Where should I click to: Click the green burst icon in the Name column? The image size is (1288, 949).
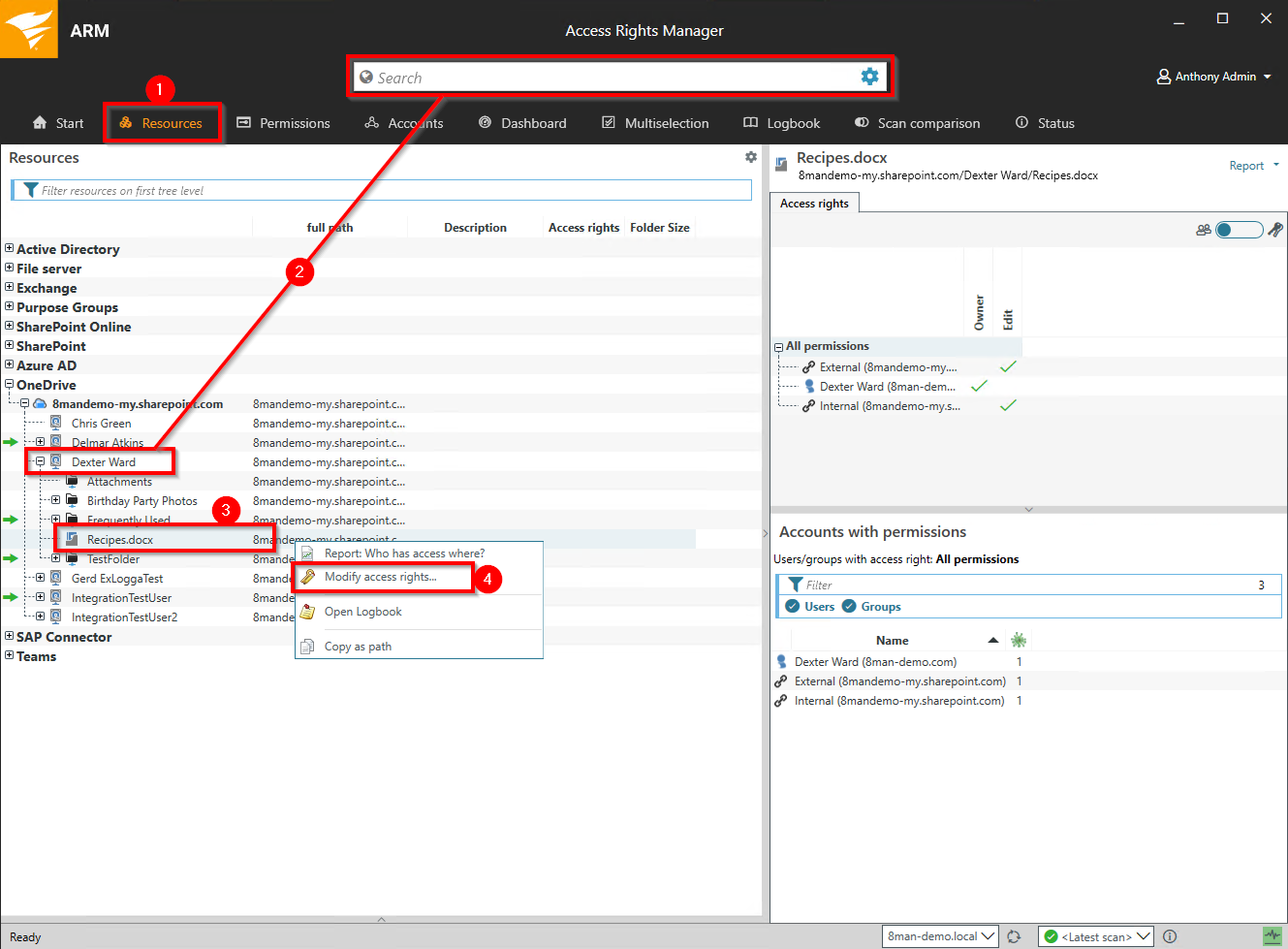coord(1018,640)
